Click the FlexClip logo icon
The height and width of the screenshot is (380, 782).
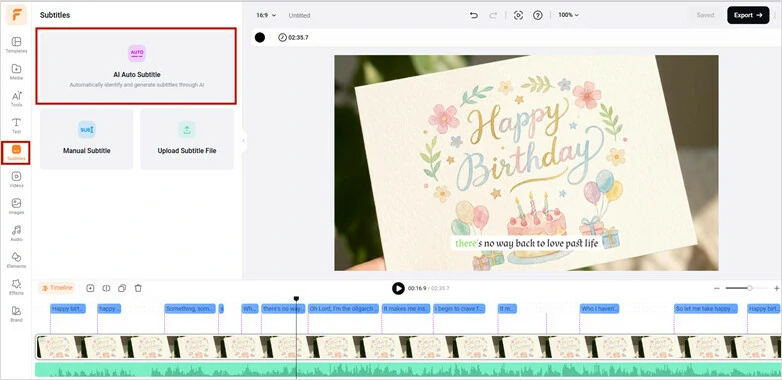pos(16,15)
